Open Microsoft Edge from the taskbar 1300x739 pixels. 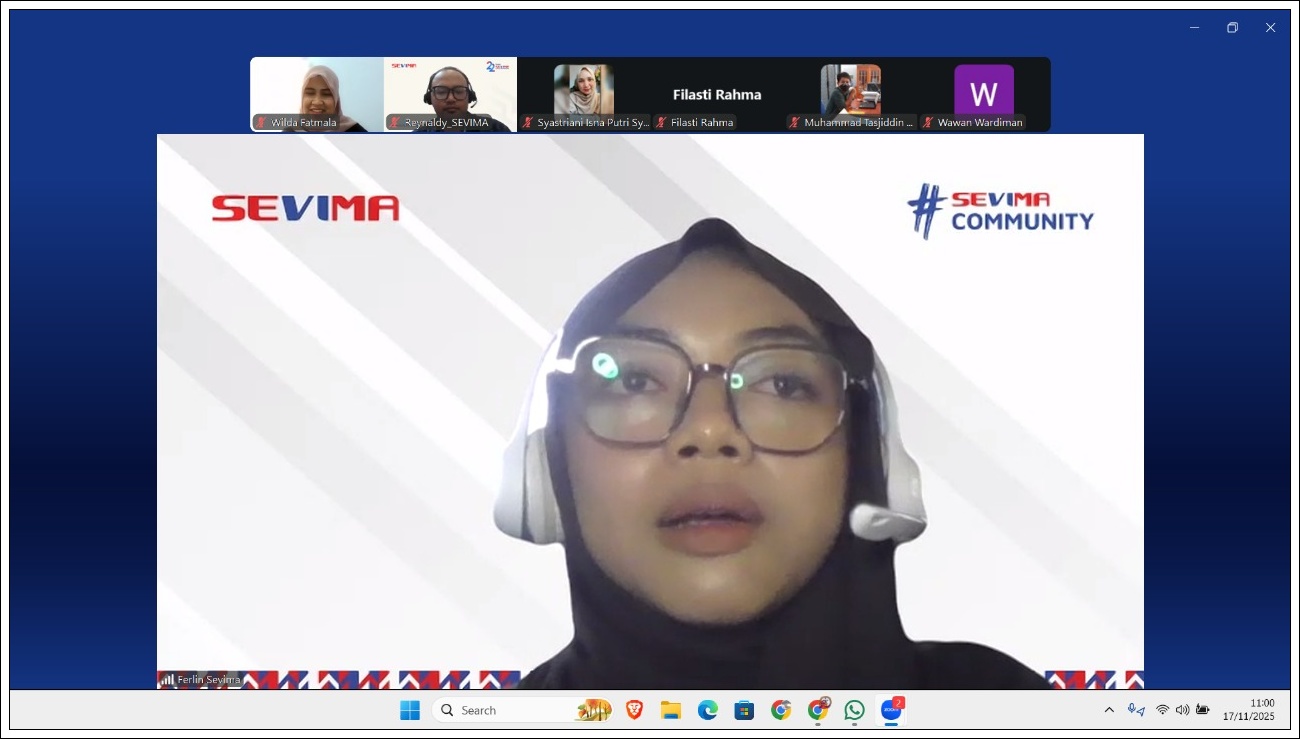[x=708, y=710]
